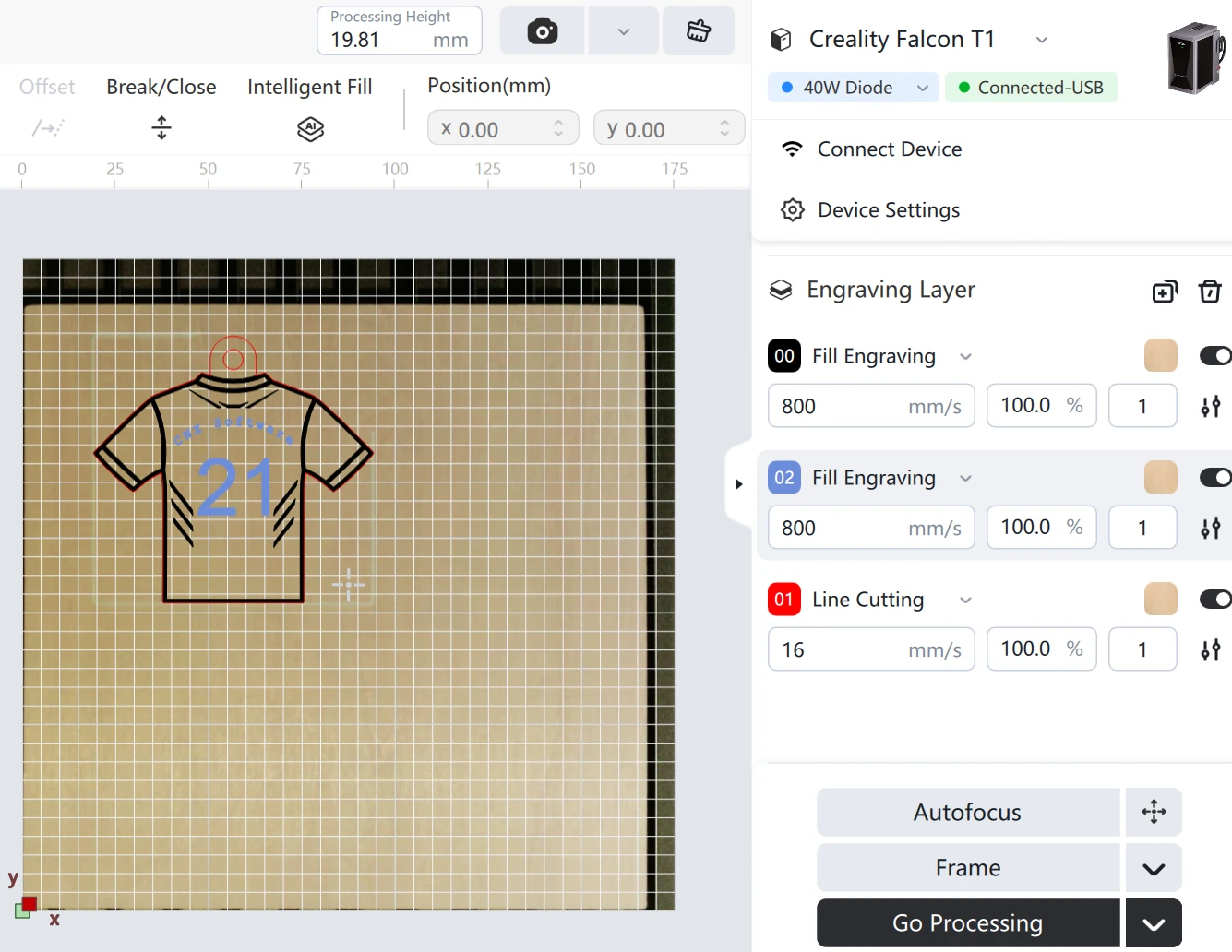Click the camera capture icon
Viewport: 1232px width, 952px height.
[542, 31]
